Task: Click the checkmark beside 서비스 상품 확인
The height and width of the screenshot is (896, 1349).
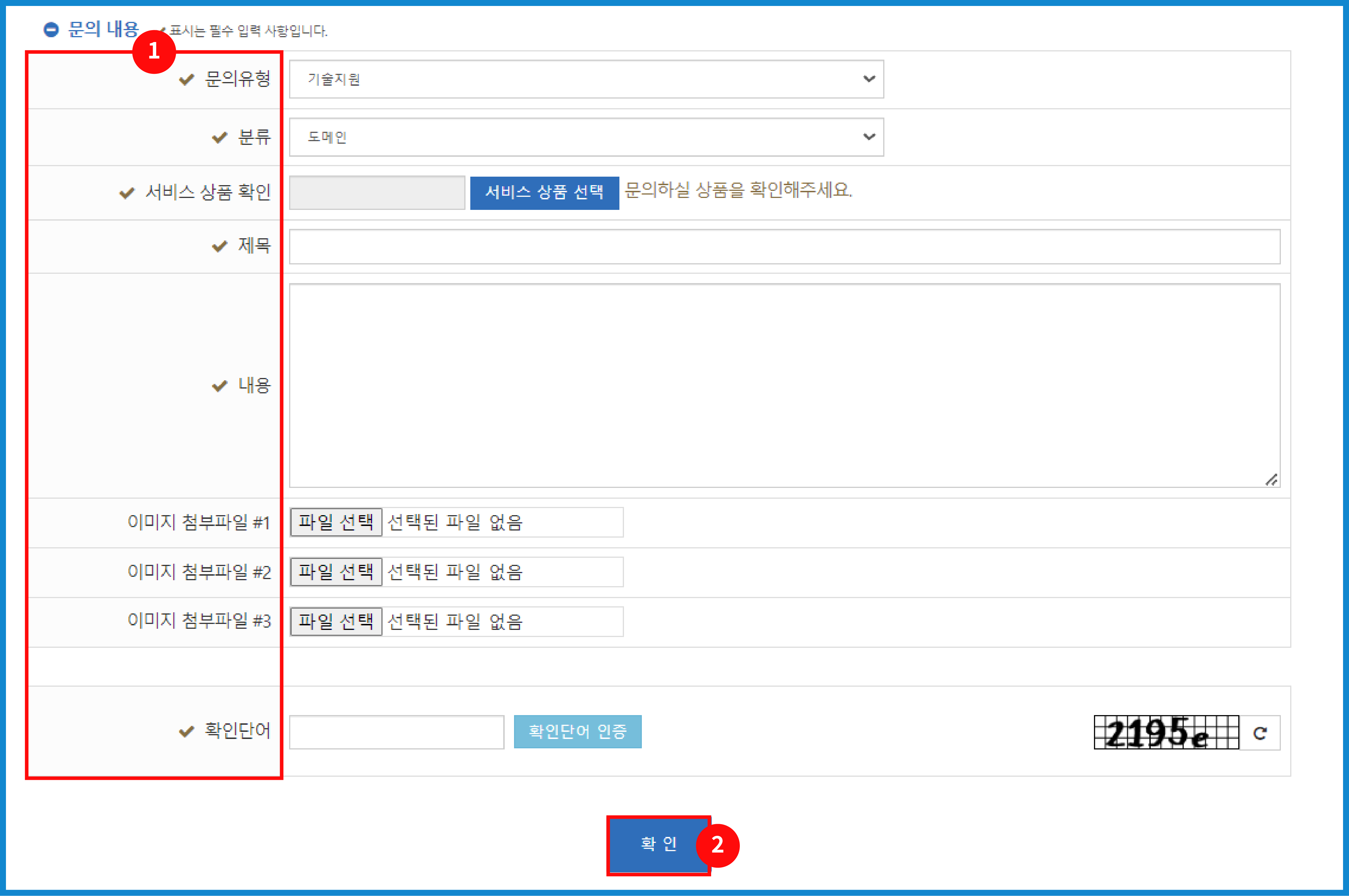Action: click(x=127, y=193)
